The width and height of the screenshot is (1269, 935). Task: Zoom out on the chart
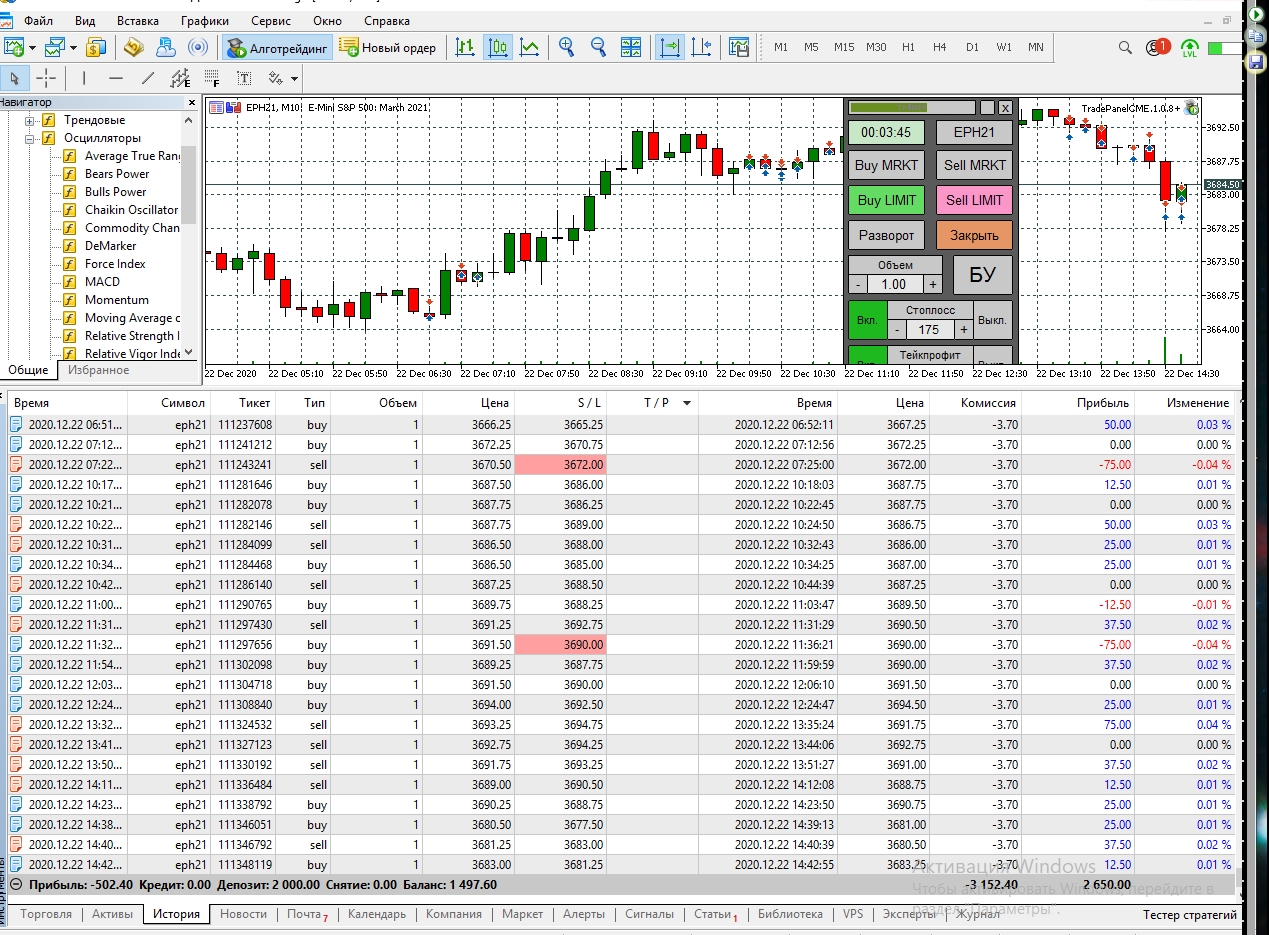pos(599,47)
